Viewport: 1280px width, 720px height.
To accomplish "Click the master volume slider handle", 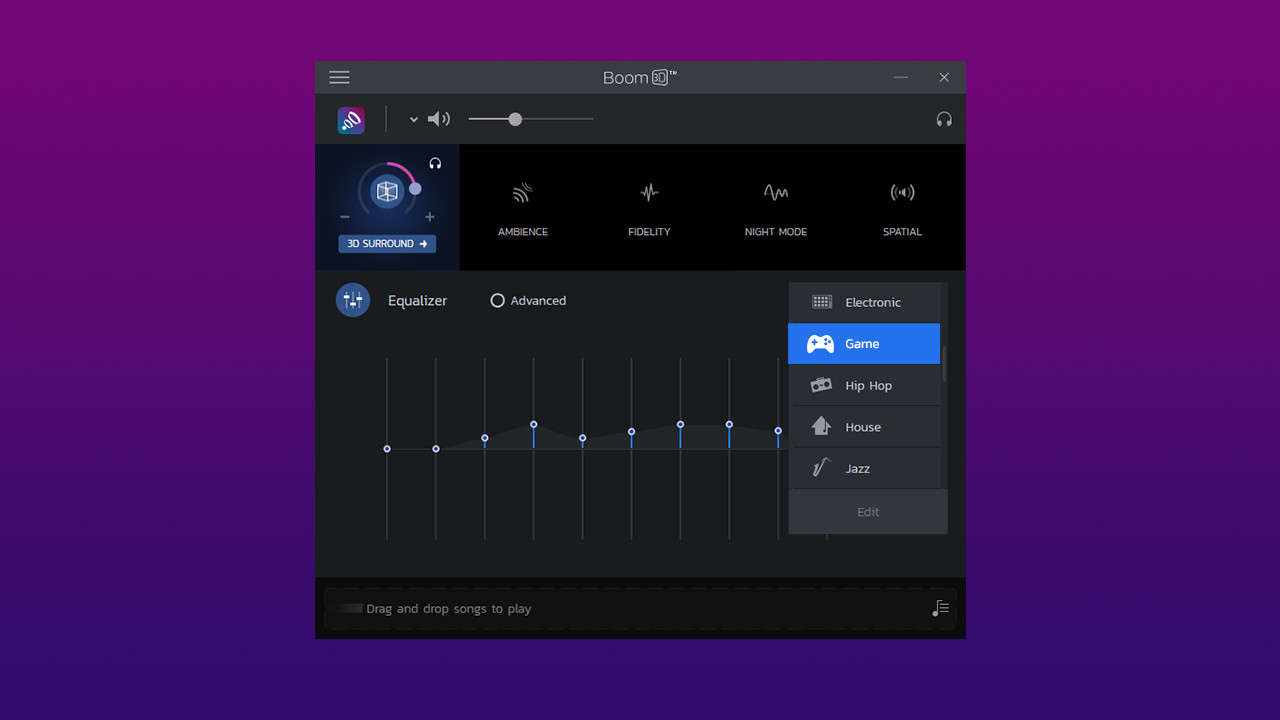I will [515, 119].
